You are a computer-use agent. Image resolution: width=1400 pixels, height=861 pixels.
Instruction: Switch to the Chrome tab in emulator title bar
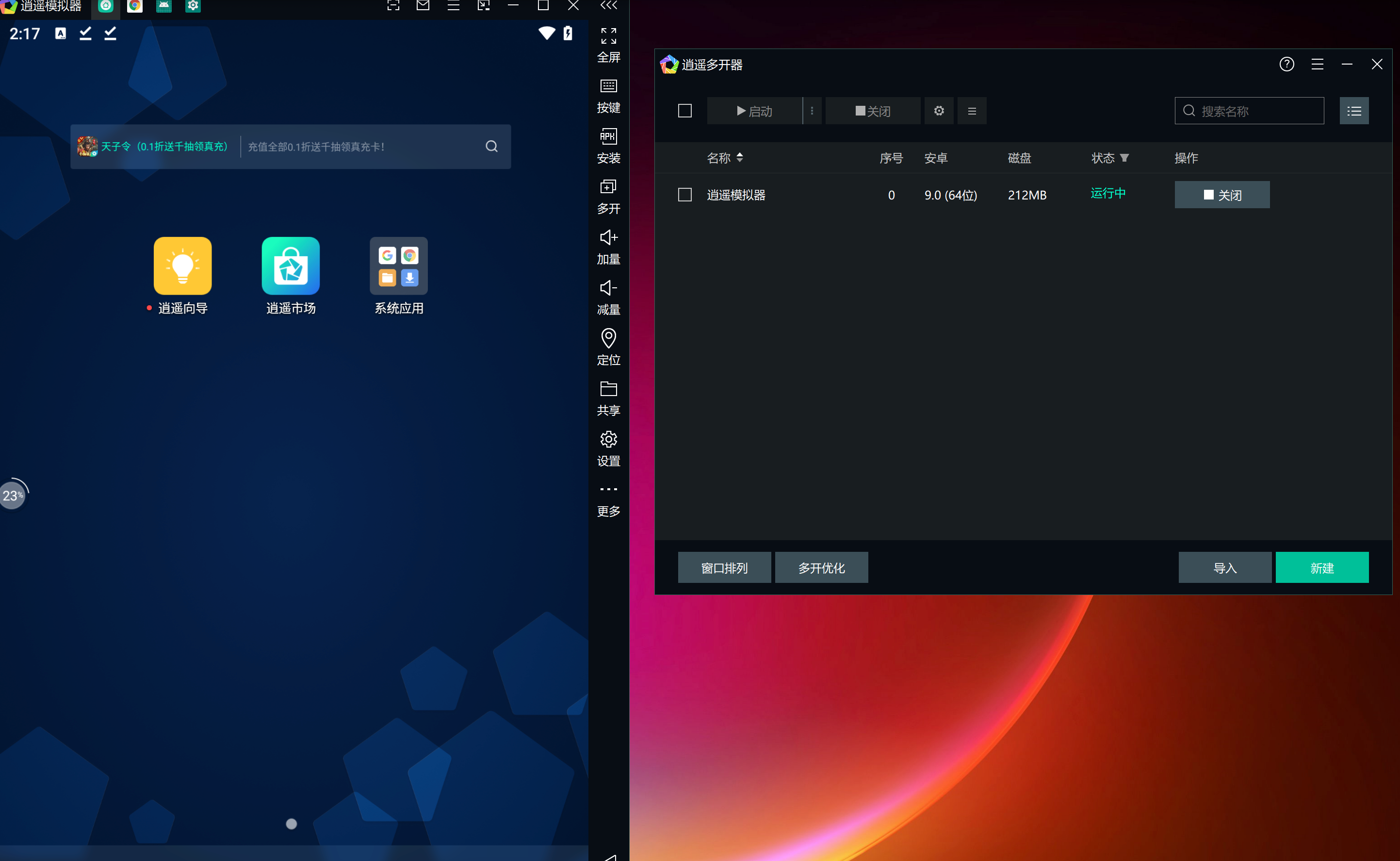pyautogui.click(x=135, y=6)
